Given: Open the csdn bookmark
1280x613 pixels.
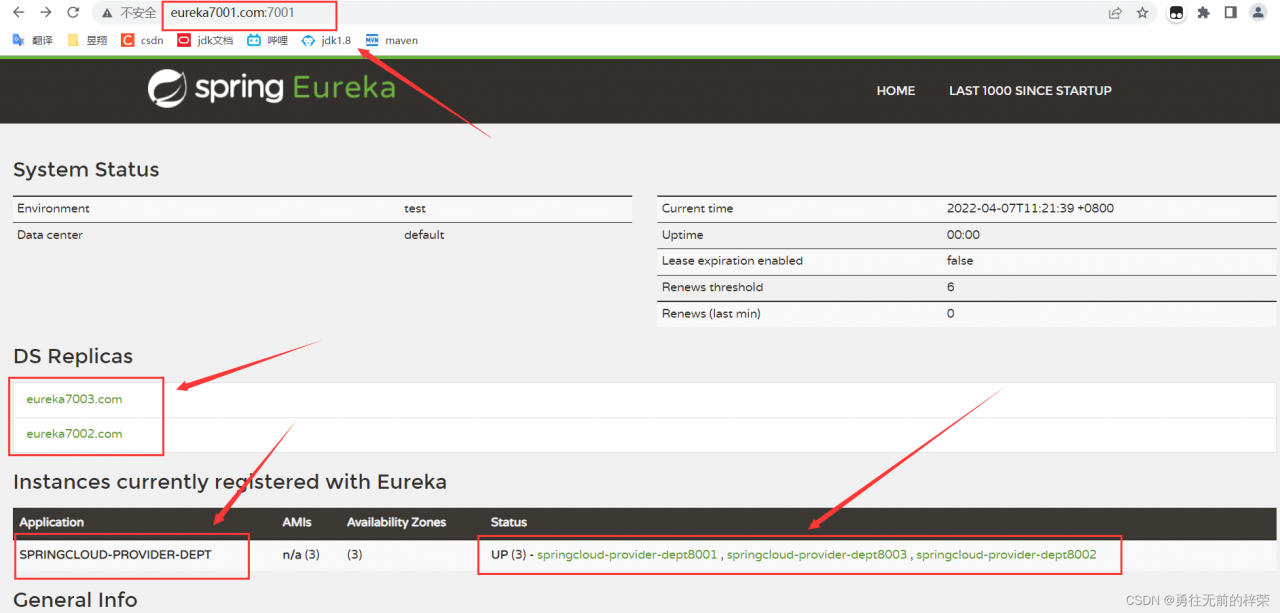Looking at the screenshot, I should click(x=142, y=41).
